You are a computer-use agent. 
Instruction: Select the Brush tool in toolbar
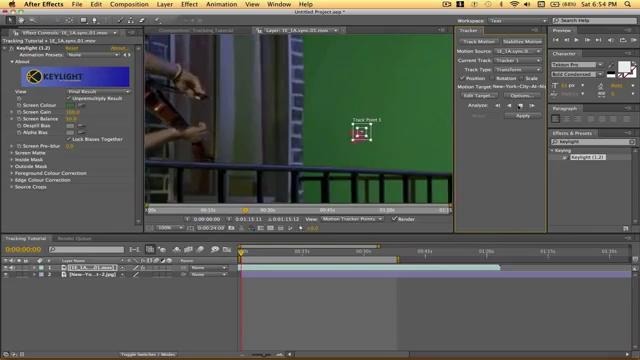pos(120,20)
